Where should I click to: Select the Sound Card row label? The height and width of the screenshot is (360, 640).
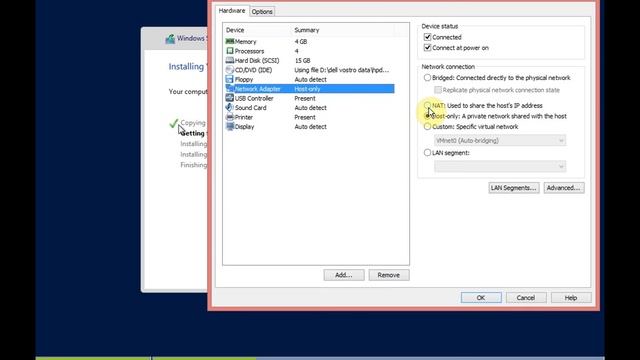251,108
